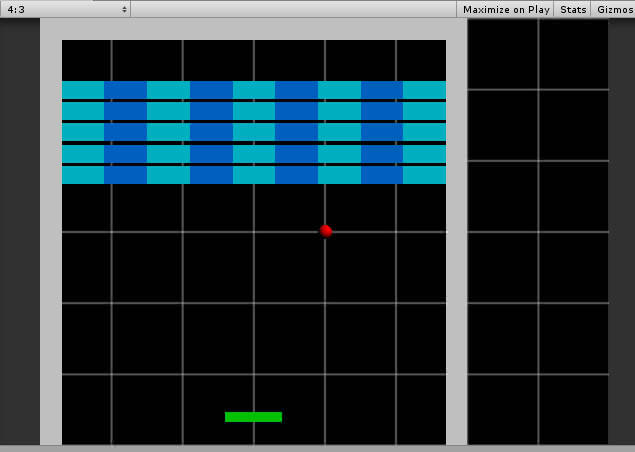Toggle Maximize on Play
The width and height of the screenshot is (635, 452).
[506, 9]
